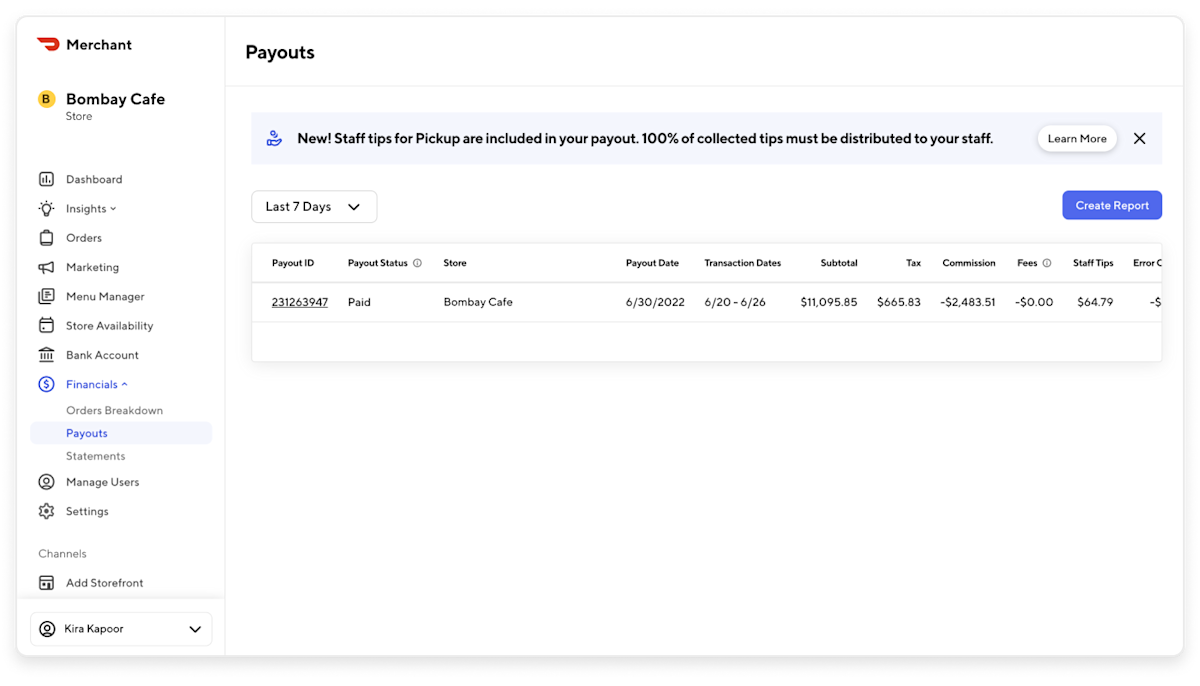
Task: Open Menu Manager
Action: tap(105, 296)
